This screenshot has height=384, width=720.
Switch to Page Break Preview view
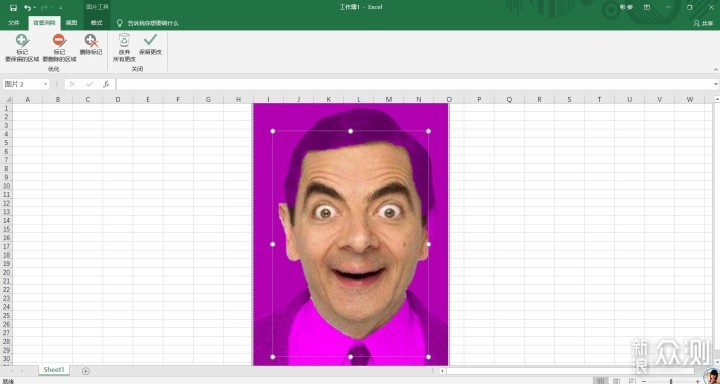coord(632,381)
